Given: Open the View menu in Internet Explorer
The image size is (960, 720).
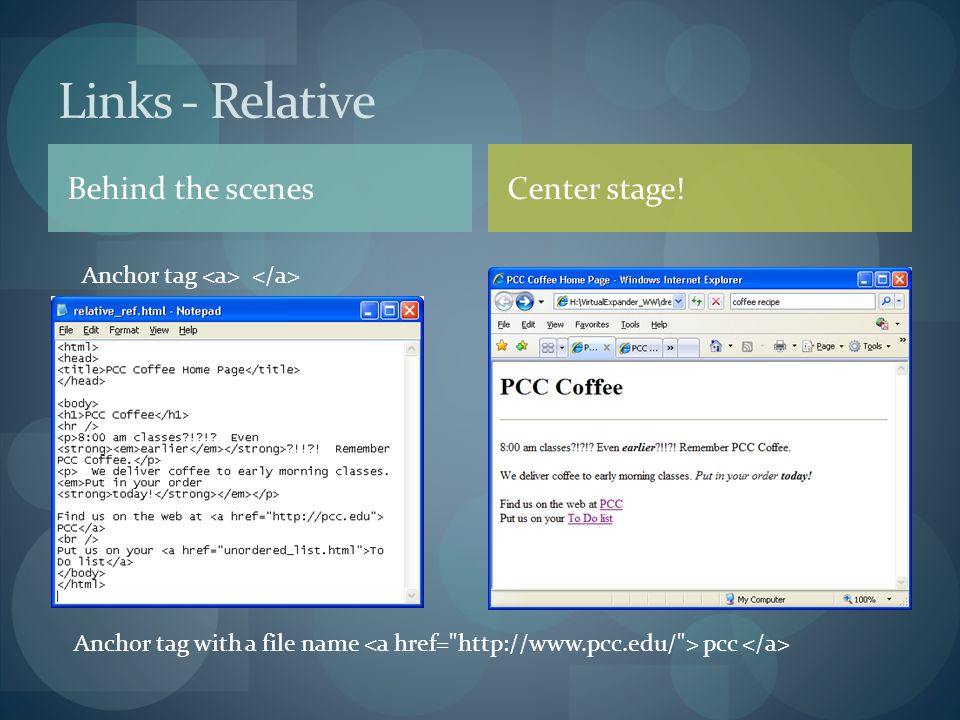Looking at the screenshot, I should click(555, 324).
